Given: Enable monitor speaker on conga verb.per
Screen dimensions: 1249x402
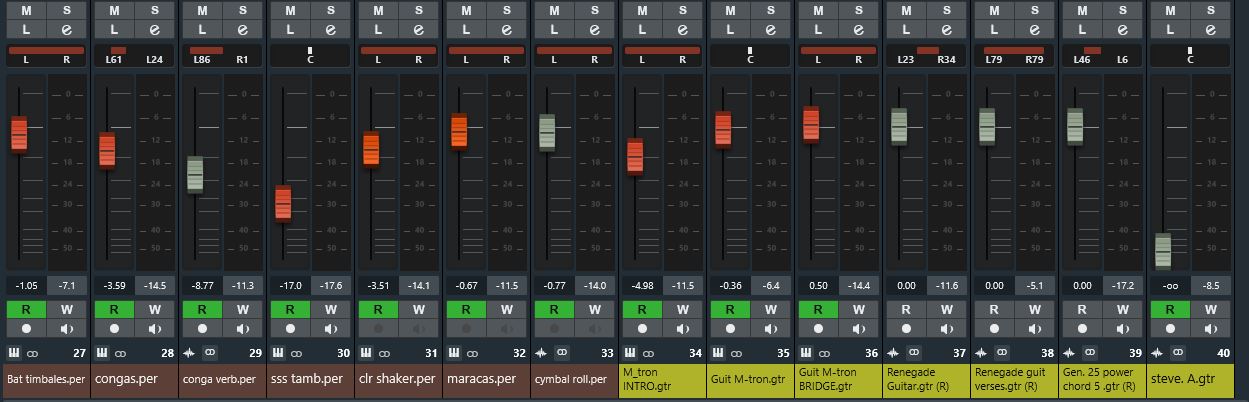Looking at the screenshot, I should click(242, 328).
